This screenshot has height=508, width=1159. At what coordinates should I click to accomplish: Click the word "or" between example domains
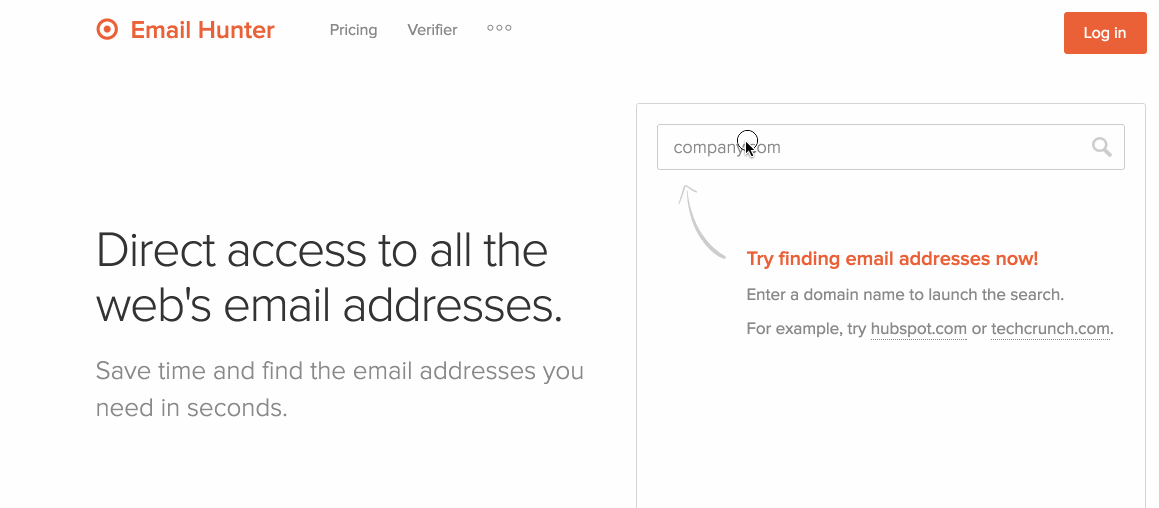point(979,329)
